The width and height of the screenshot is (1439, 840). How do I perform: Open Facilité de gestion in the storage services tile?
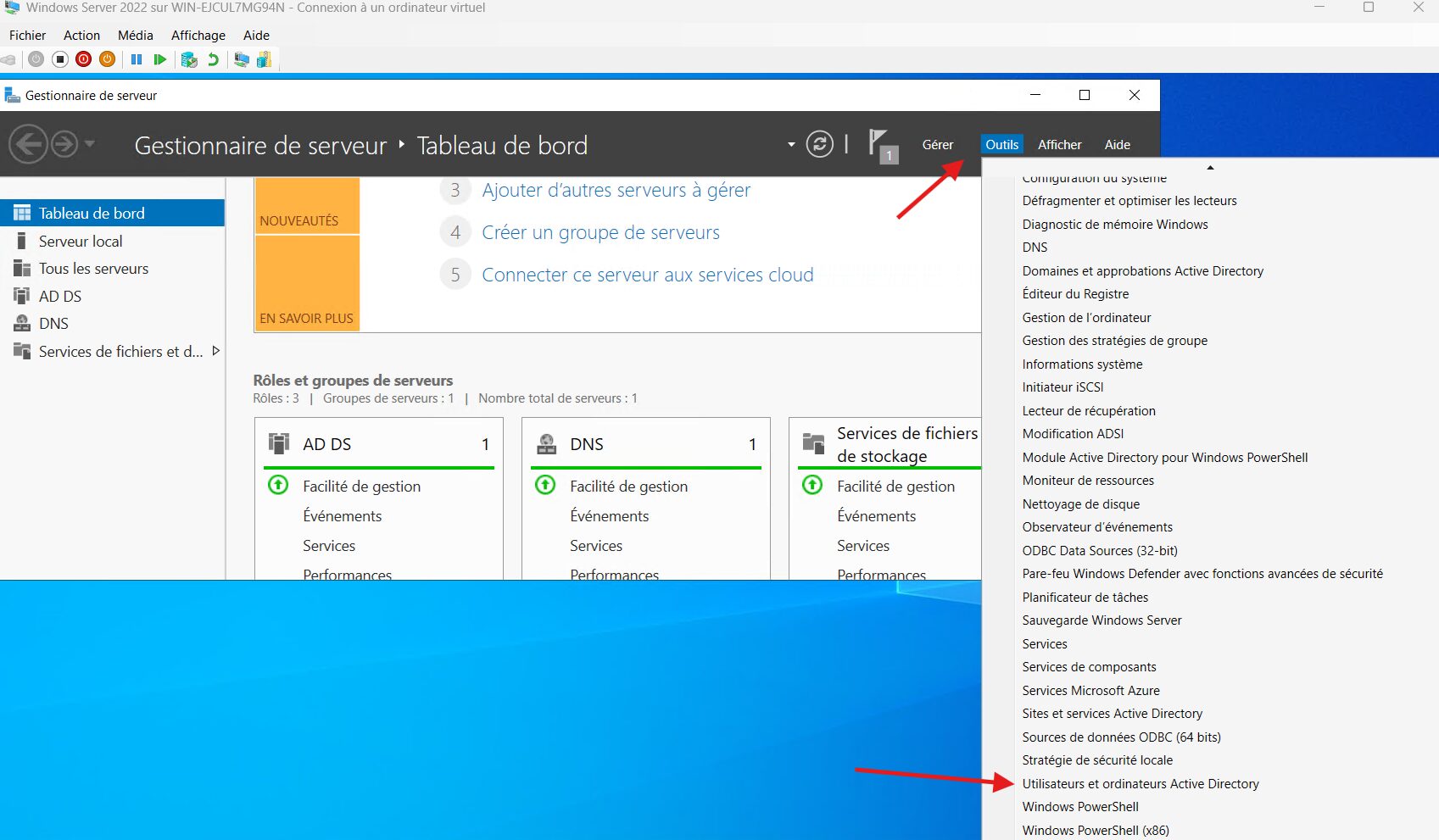coord(895,486)
